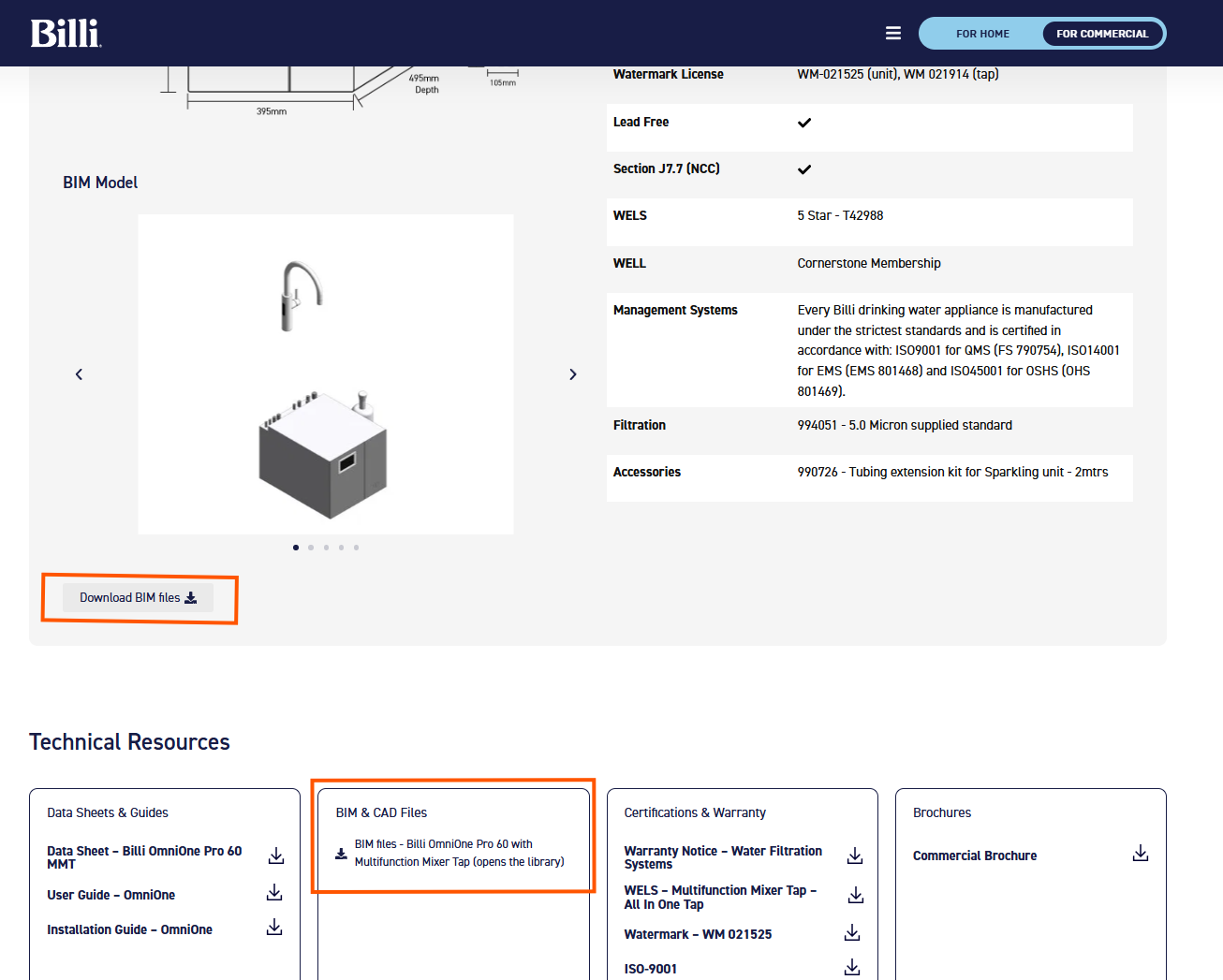Open the hamburger navigation menu
1223x980 pixels.
(x=893, y=34)
